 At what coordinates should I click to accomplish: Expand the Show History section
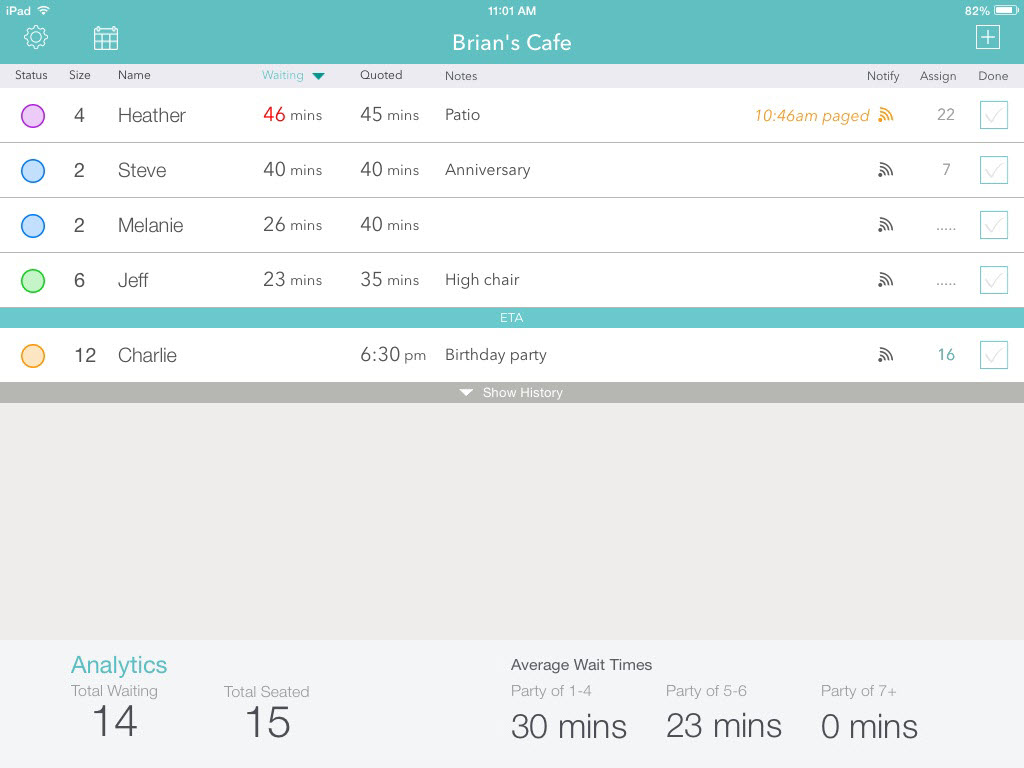pyautogui.click(x=512, y=393)
